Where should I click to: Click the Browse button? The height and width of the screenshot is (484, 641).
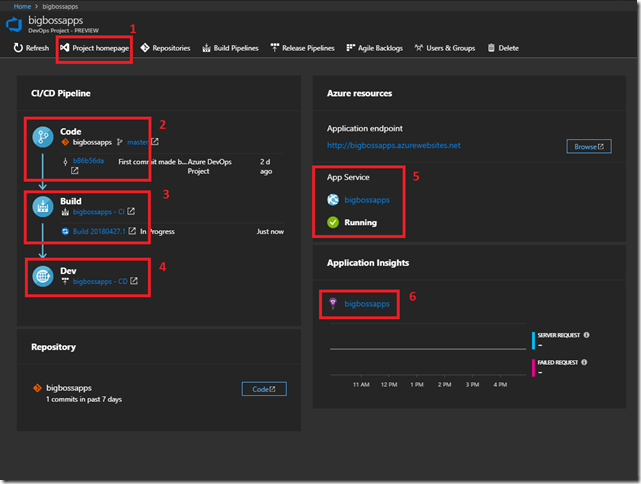[x=589, y=146]
